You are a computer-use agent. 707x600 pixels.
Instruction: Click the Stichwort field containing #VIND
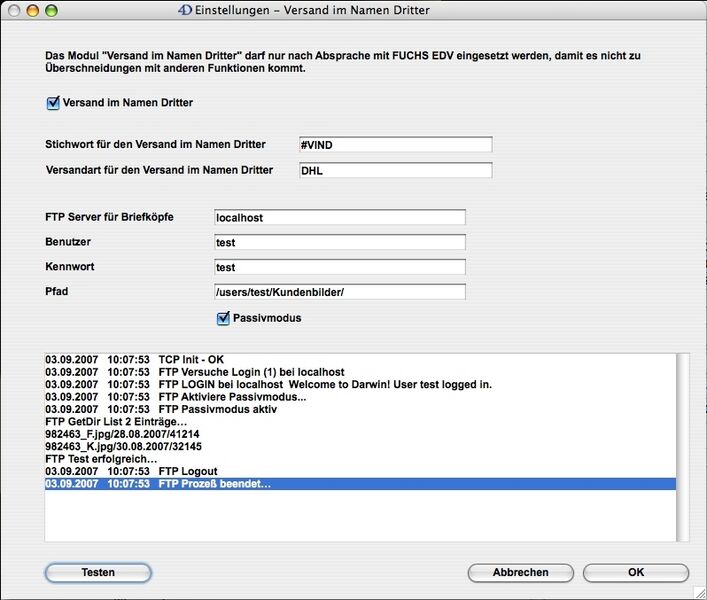(395, 145)
